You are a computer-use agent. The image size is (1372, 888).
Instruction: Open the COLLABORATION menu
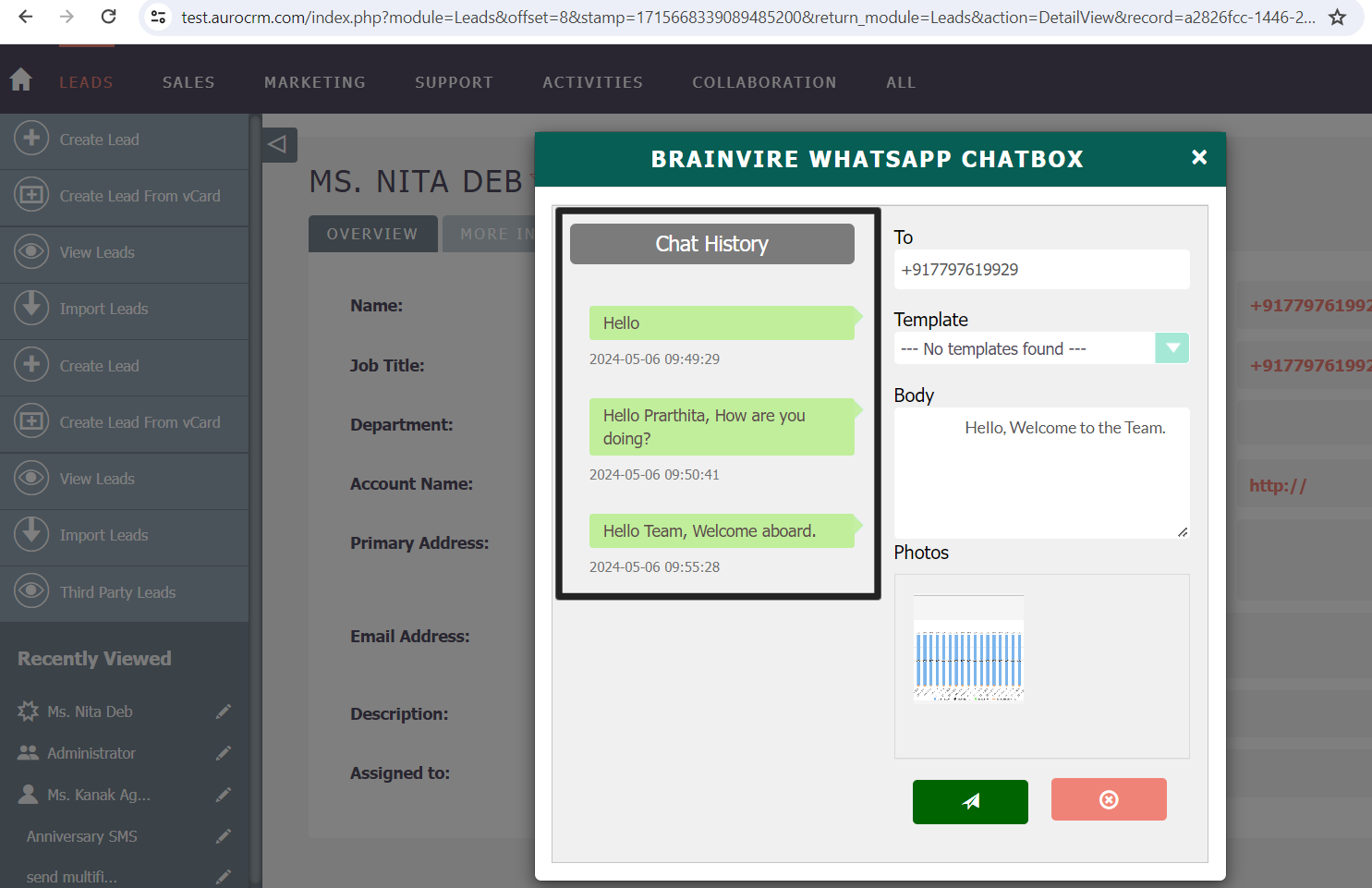764,82
